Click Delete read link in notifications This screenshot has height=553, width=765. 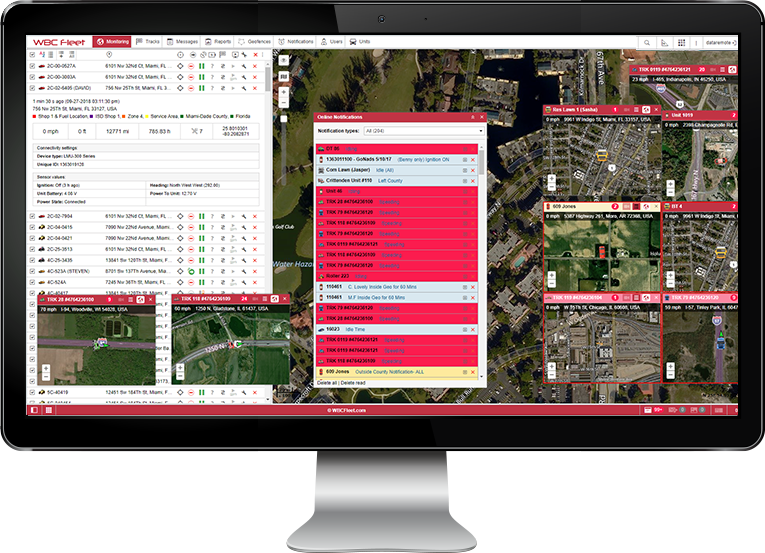pos(353,383)
